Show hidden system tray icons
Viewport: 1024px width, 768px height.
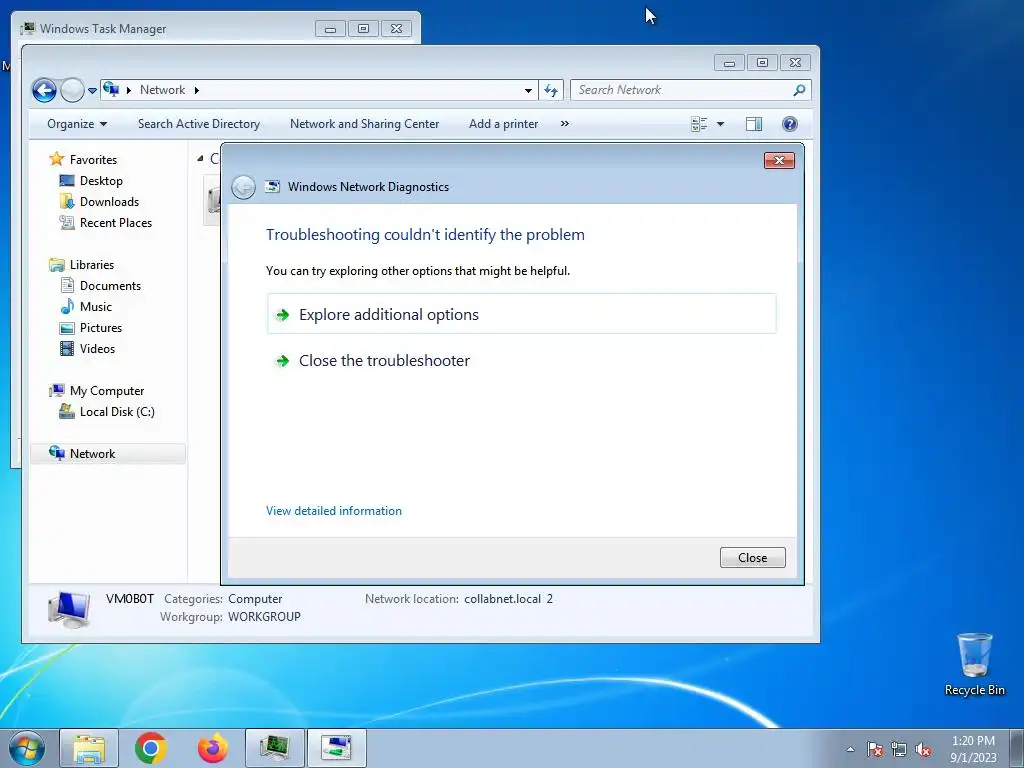(850, 749)
